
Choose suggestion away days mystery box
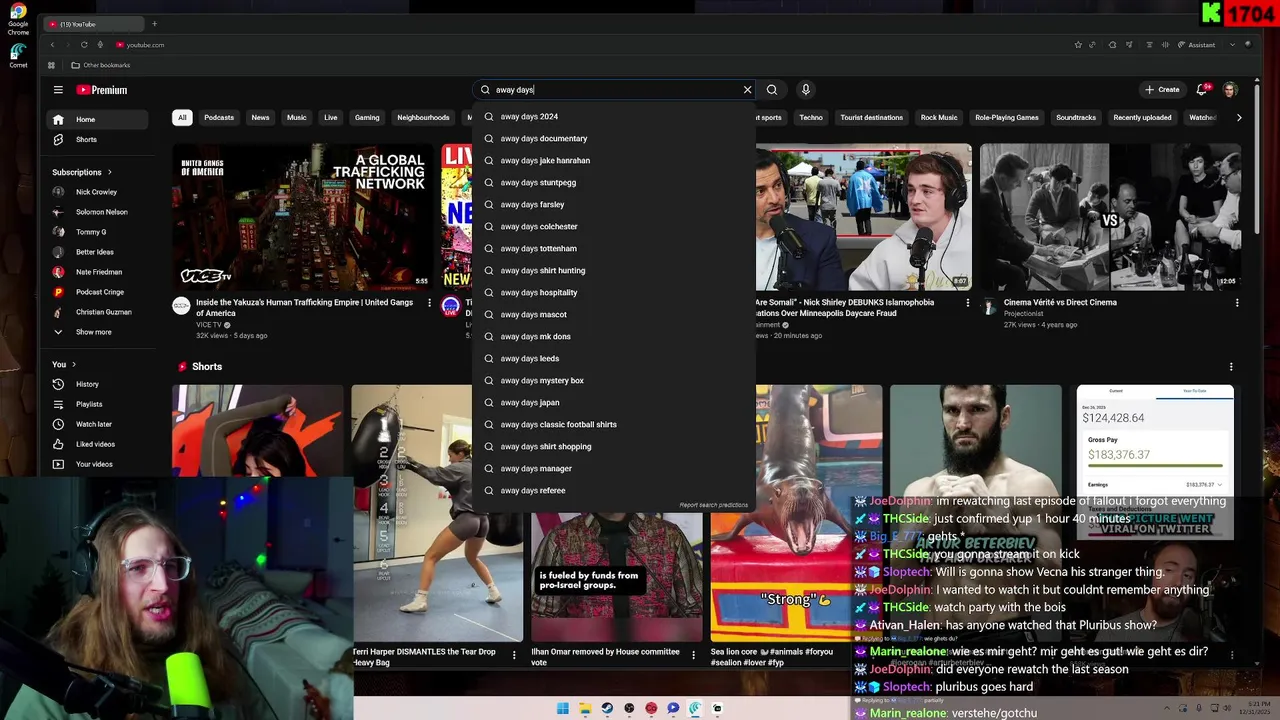(x=614, y=380)
